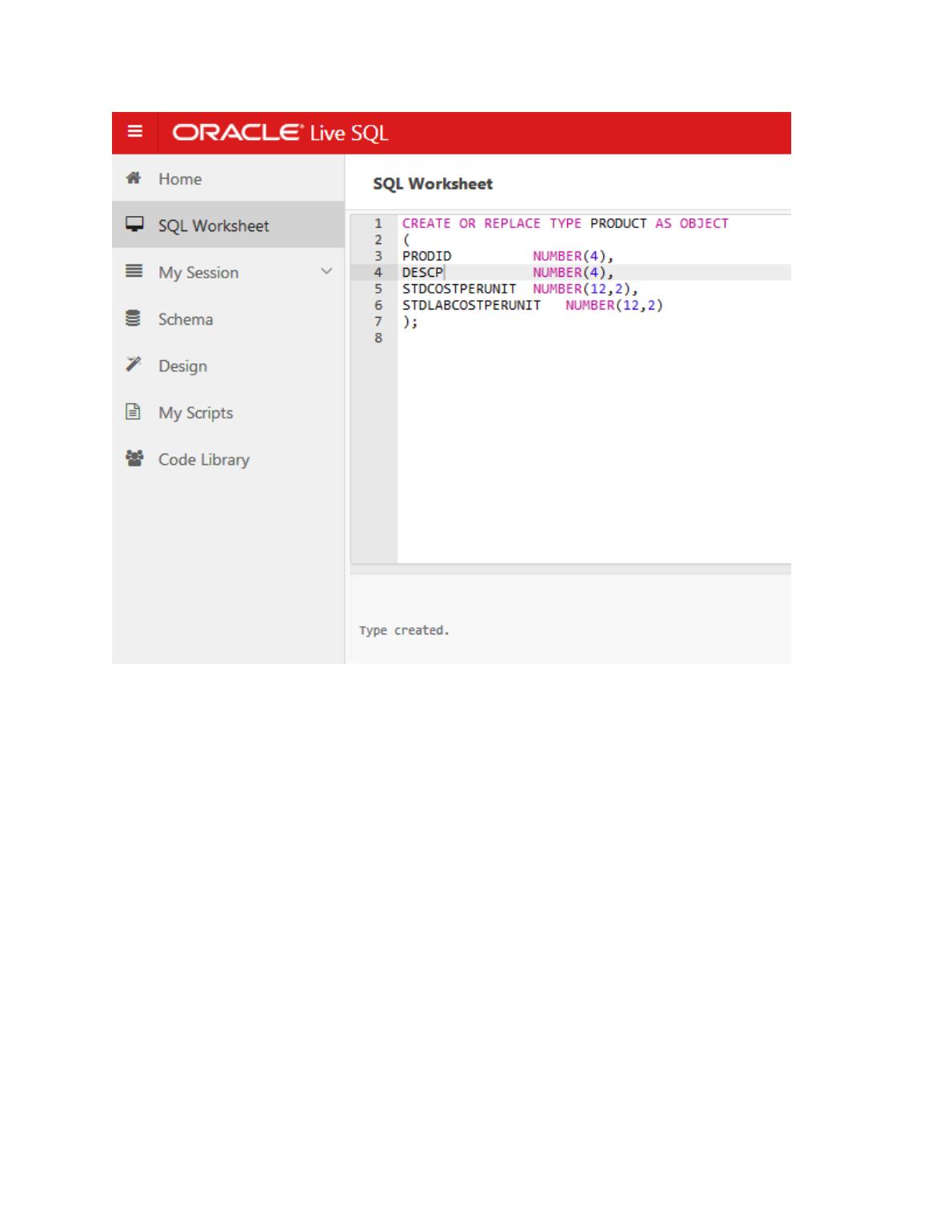Click the My Session lines icon
The width and height of the screenshot is (952, 1232).
[x=134, y=272]
